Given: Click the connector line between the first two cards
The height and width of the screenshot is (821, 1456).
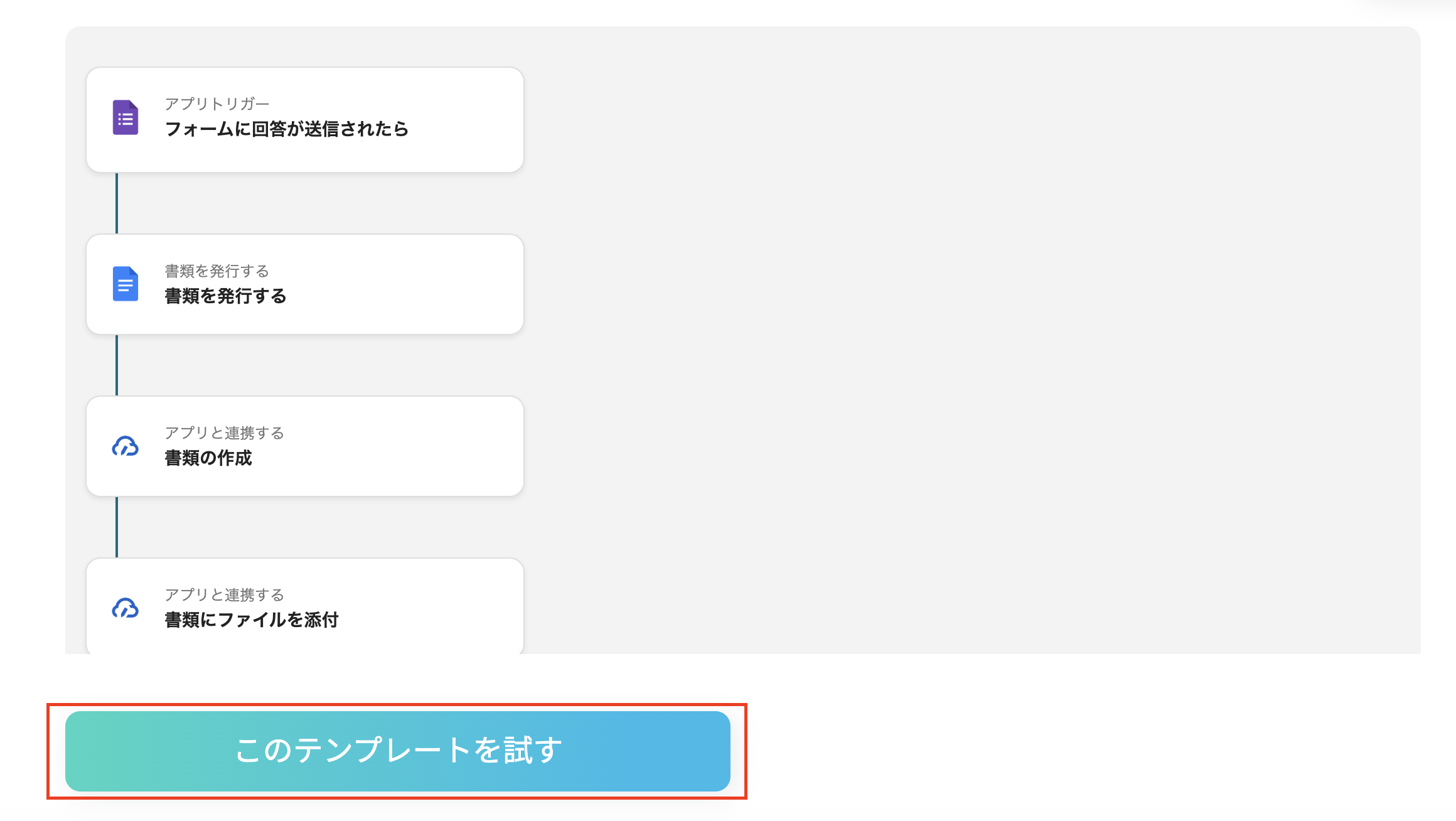Looking at the screenshot, I should pos(117,203).
